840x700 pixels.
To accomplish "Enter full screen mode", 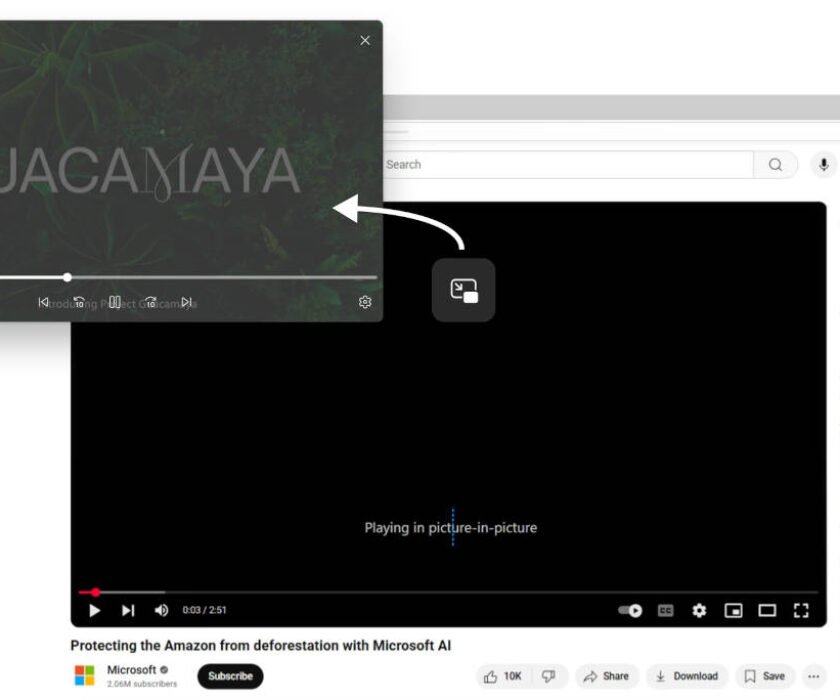I will click(x=801, y=611).
